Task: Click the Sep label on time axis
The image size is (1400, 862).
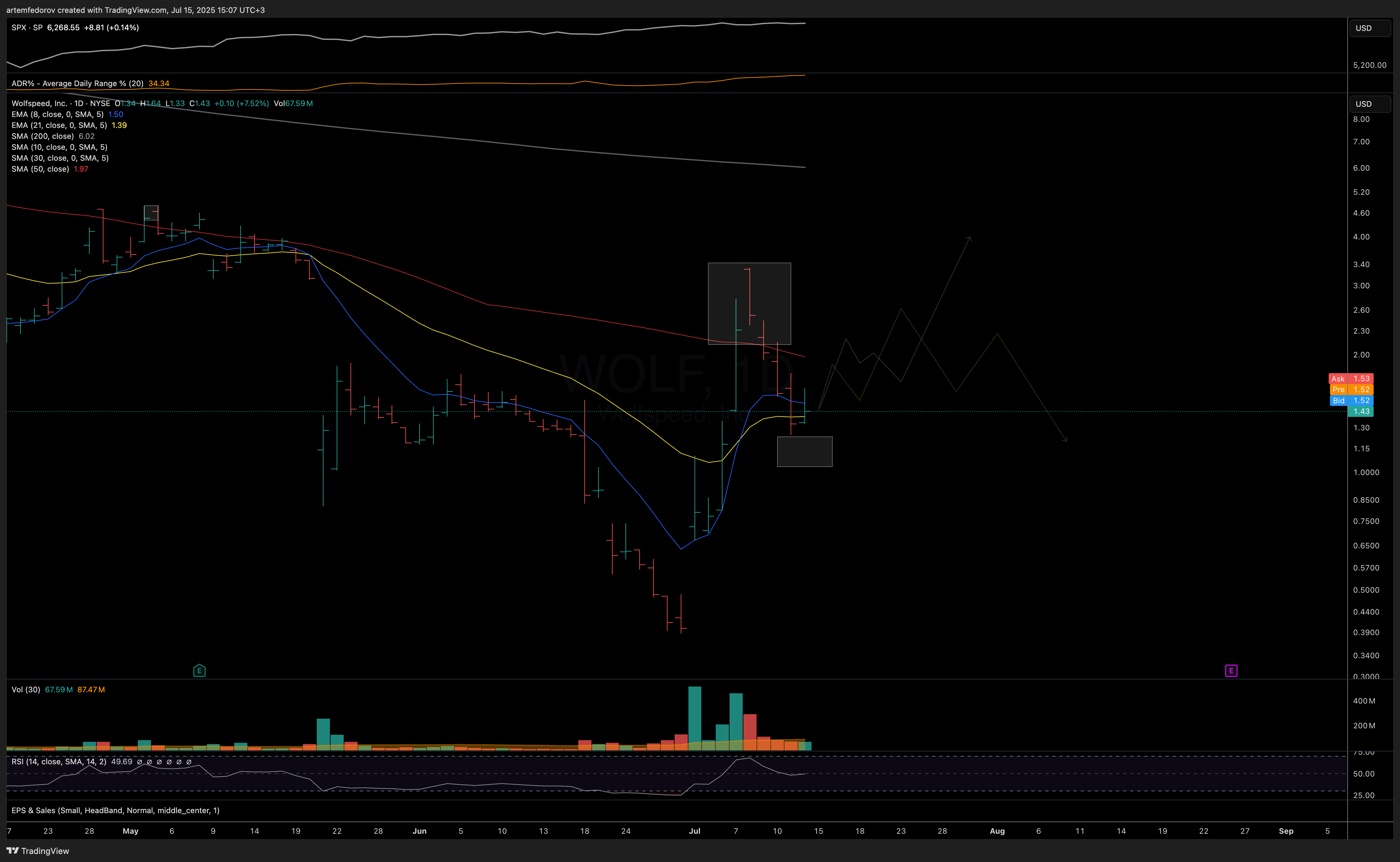Action: [1286, 831]
